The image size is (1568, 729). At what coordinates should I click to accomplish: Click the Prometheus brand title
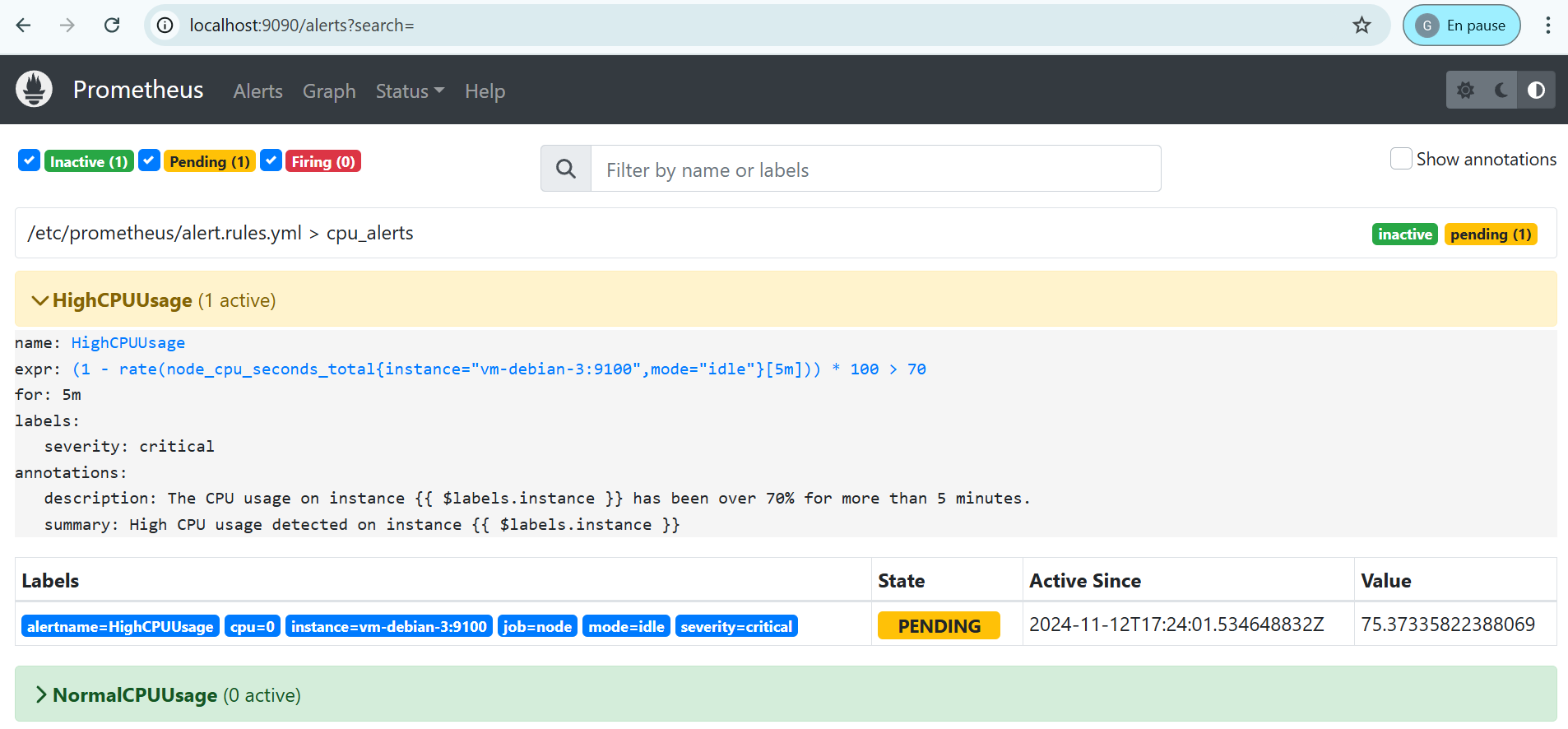pos(138,90)
